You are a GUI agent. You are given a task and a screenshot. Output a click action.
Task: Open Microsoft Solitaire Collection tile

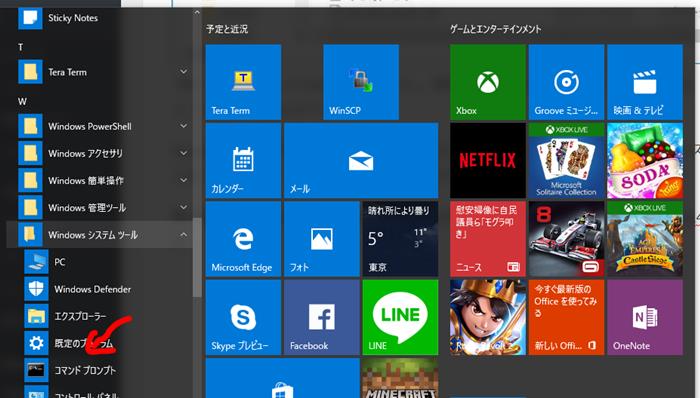tap(566, 161)
